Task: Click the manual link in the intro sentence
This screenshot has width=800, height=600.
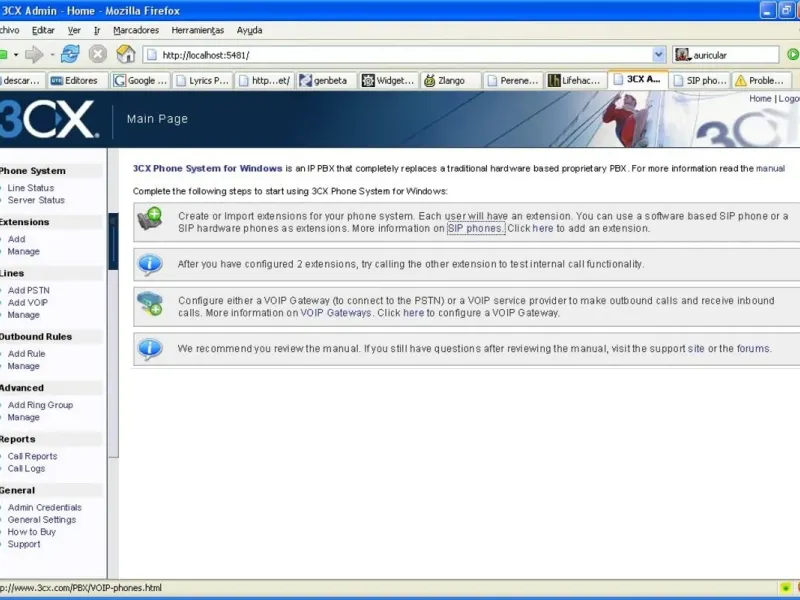Action: pos(770,168)
